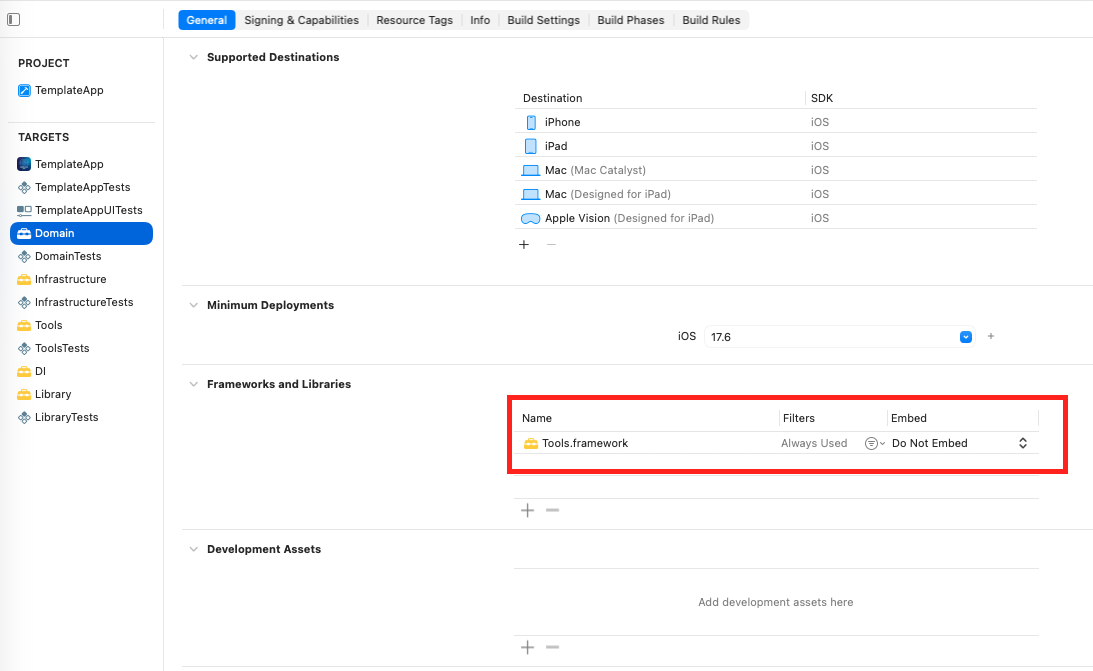Select the Tools.framework row

pyautogui.click(x=777, y=443)
